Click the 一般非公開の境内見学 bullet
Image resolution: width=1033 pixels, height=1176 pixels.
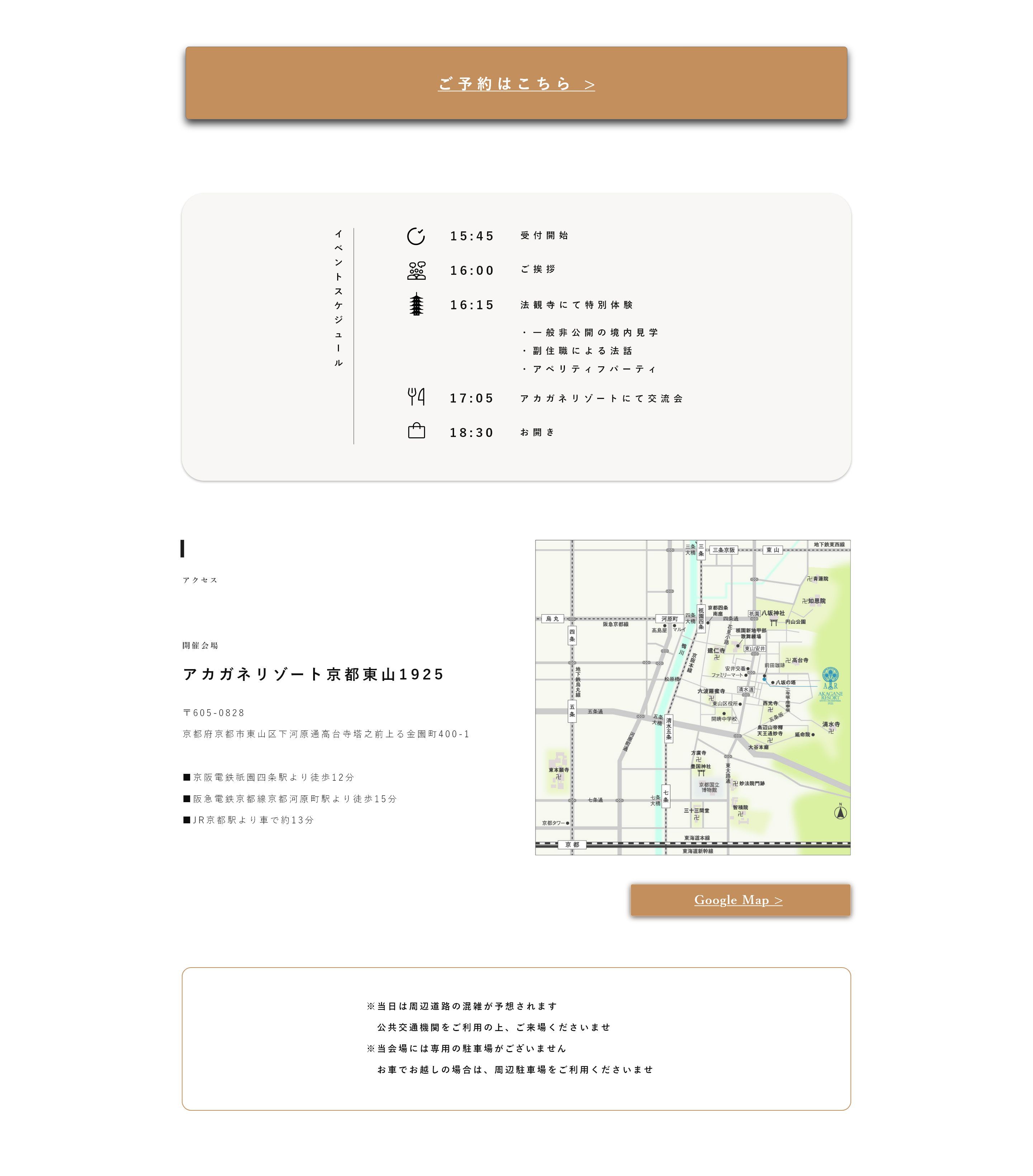590,333
